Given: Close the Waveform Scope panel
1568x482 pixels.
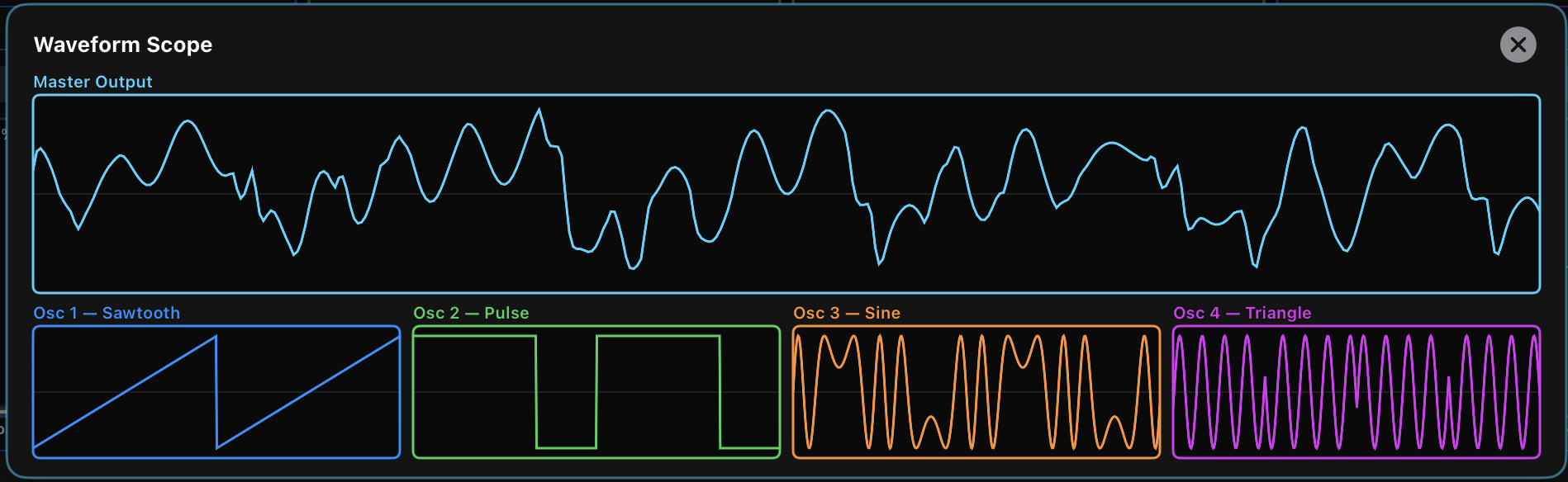Looking at the screenshot, I should click(1518, 45).
